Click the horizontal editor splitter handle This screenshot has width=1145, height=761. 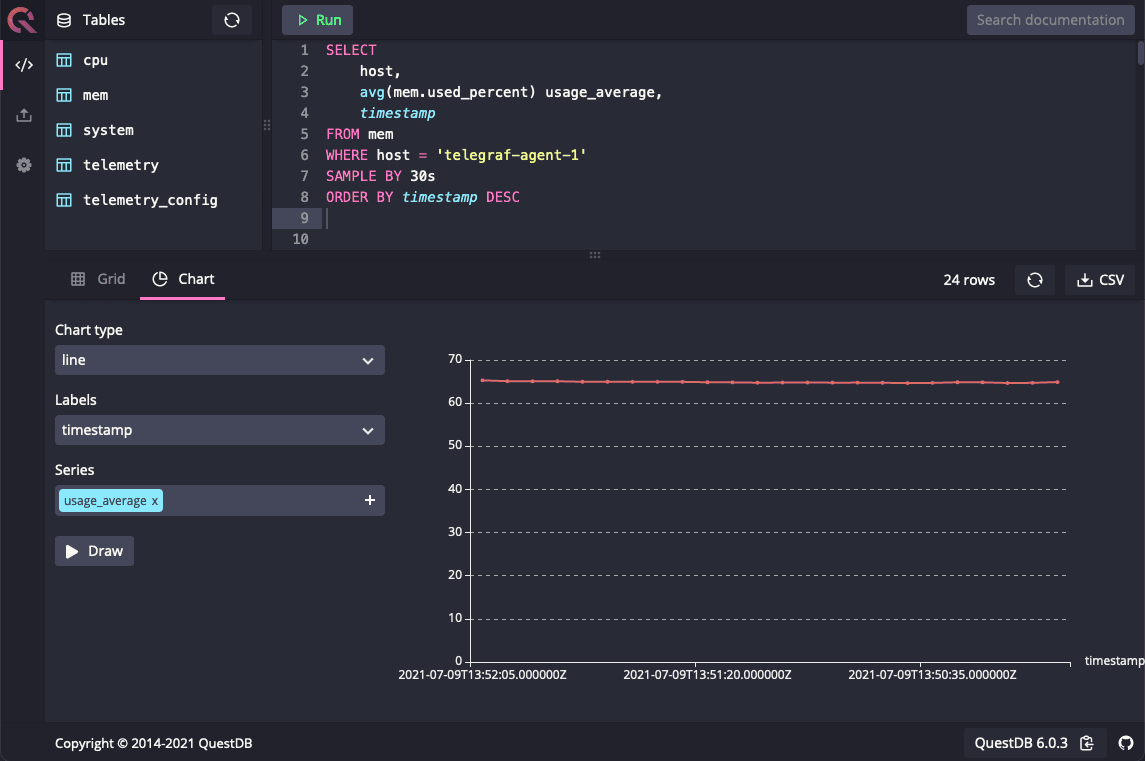click(595, 255)
